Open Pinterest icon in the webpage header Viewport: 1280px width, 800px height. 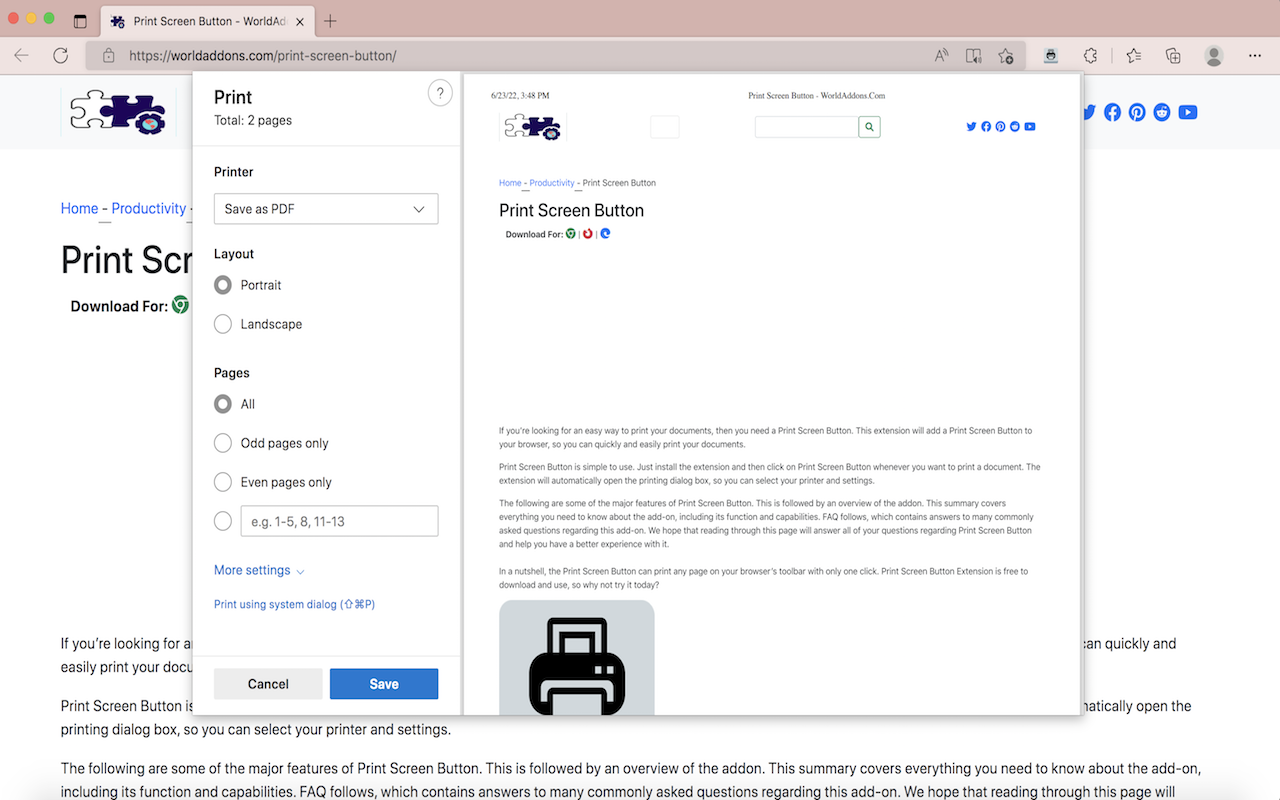tap(1137, 112)
